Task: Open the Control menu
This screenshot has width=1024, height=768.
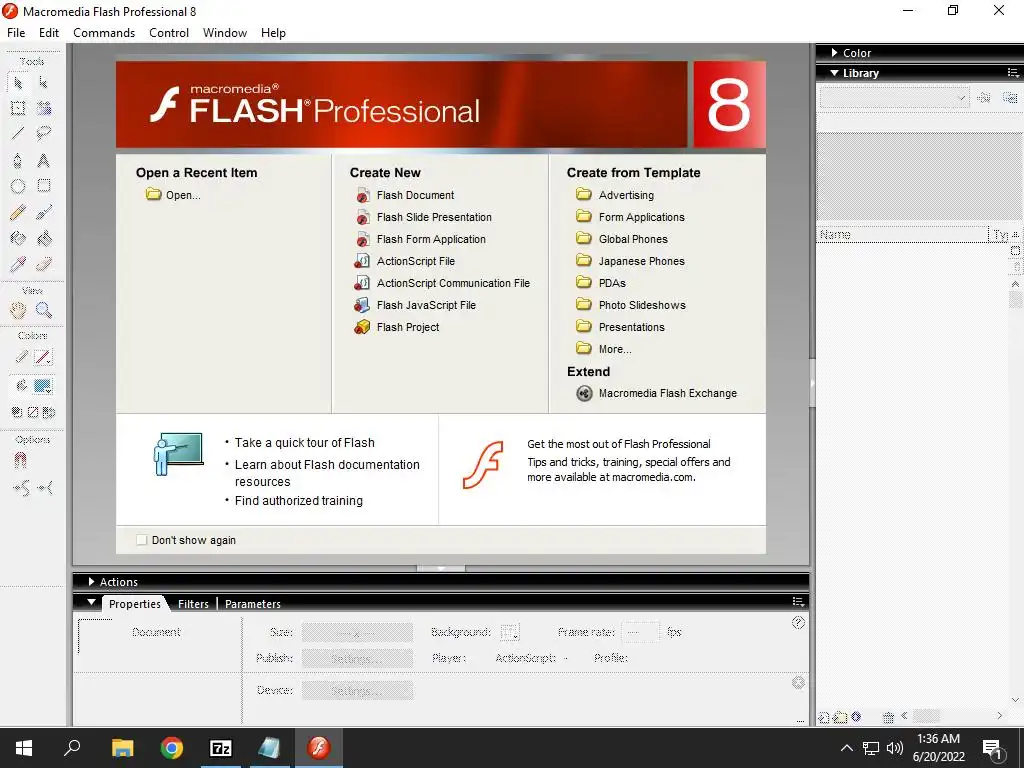Action: click(168, 33)
